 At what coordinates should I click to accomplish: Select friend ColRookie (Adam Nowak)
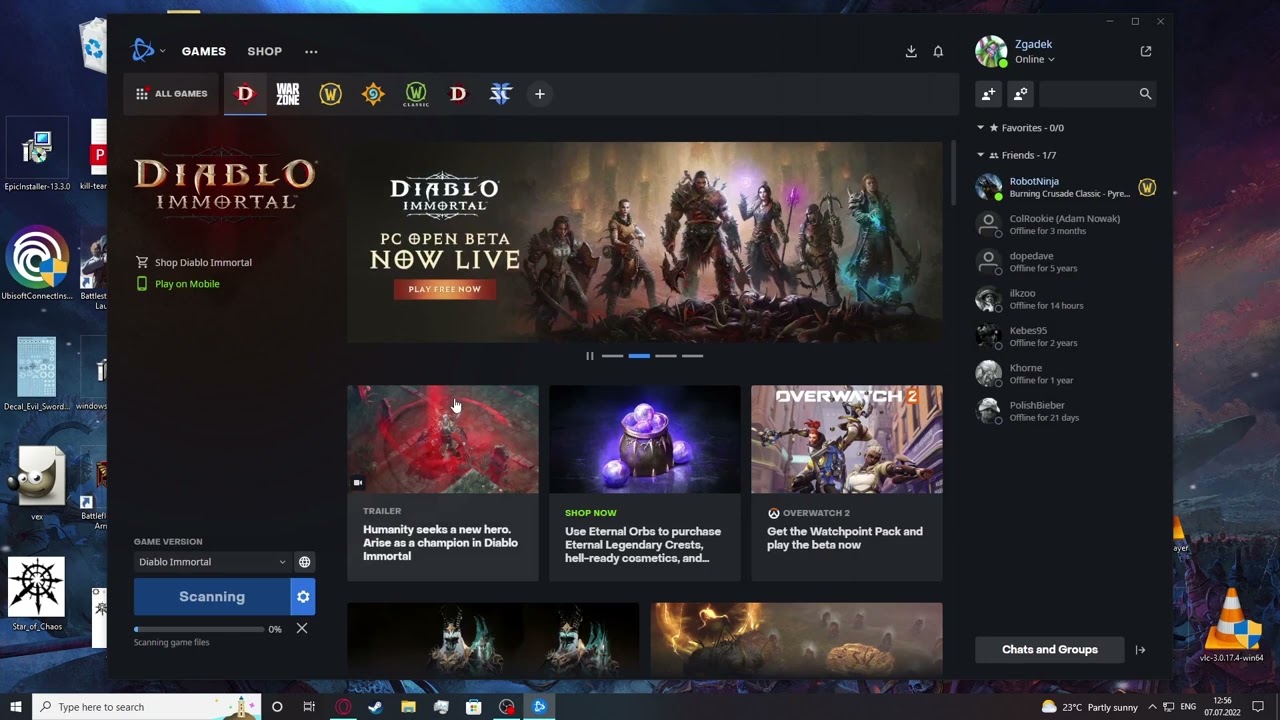coord(1066,224)
